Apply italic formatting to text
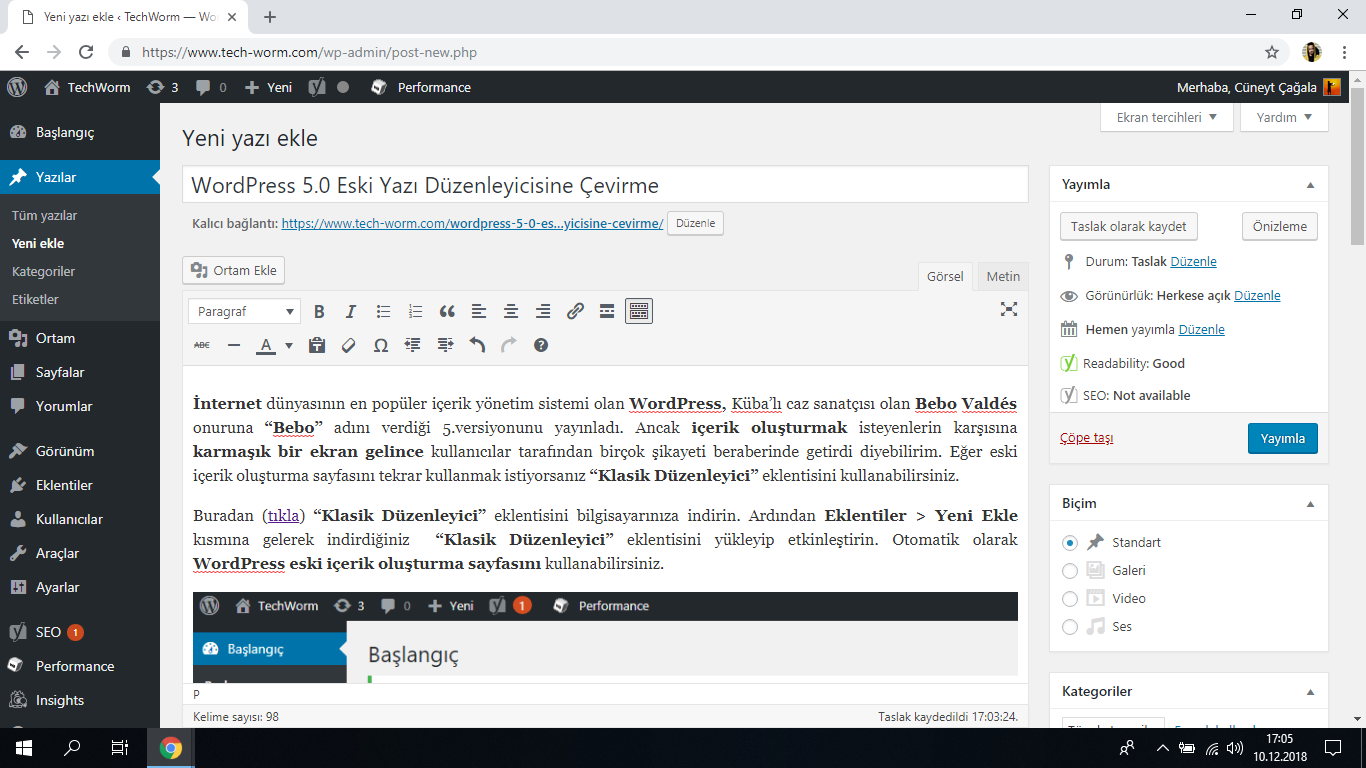Screen dimensions: 1366x768 pyautogui.click(x=351, y=311)
